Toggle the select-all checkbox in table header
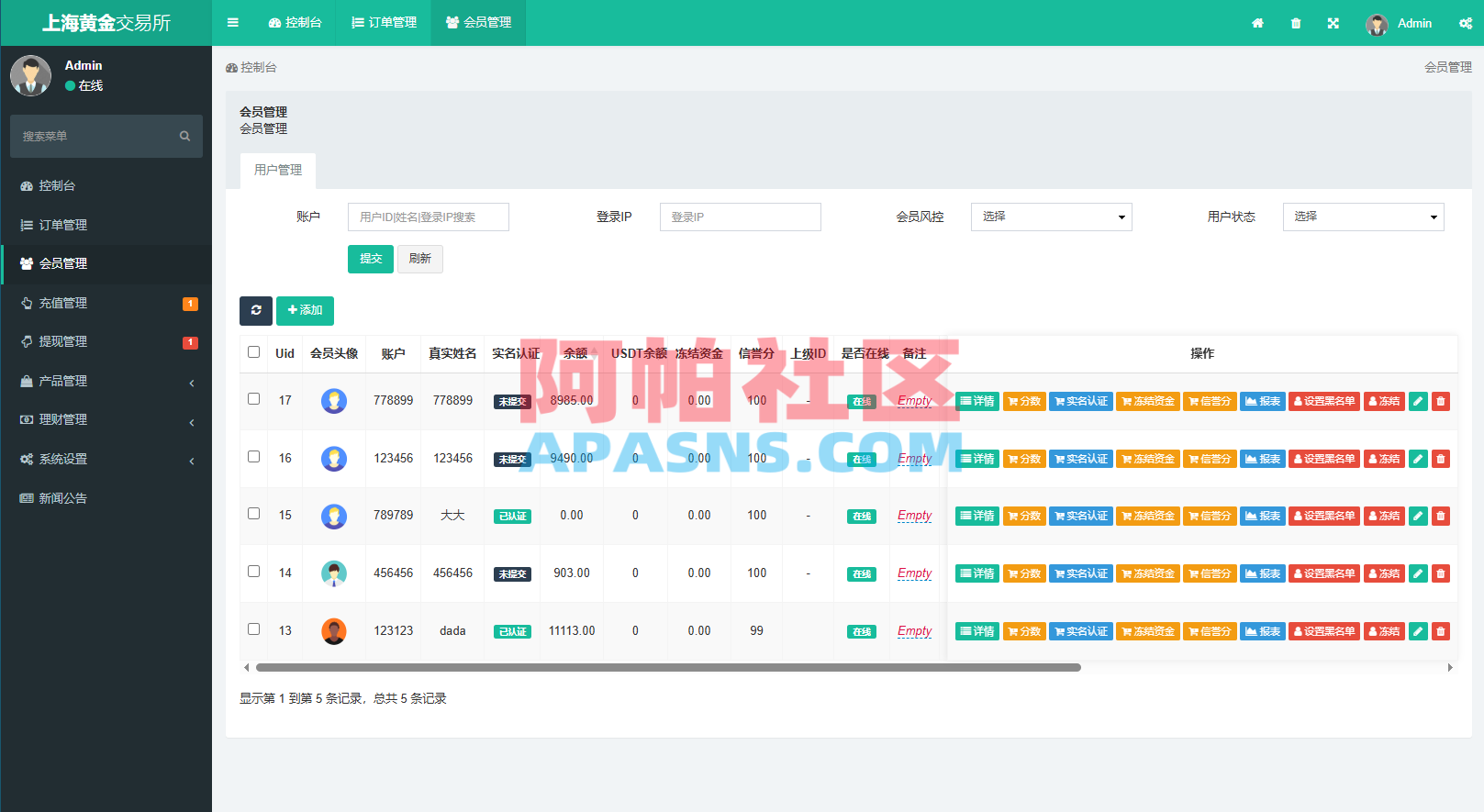 254,352
